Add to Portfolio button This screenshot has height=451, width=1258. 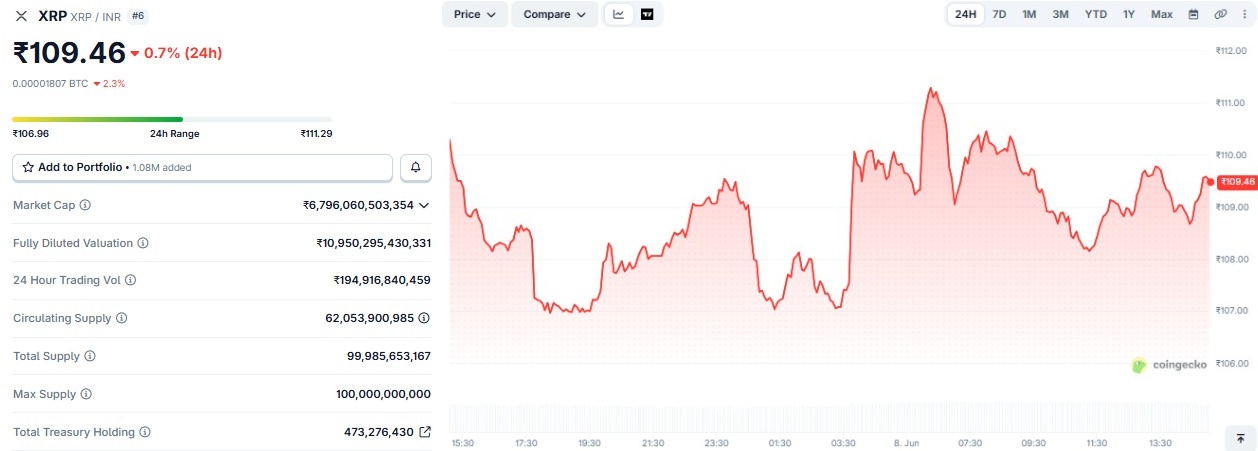click(x=202, y=168)
